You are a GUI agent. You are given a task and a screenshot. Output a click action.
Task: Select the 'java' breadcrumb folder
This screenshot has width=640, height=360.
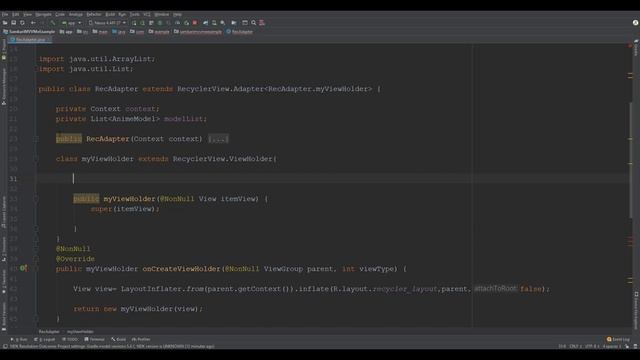(119, 31)
